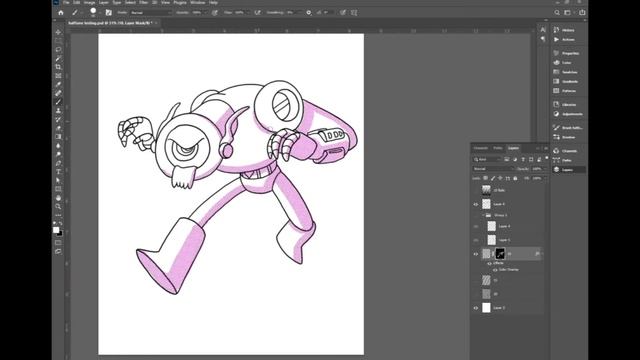Open the Window menu
640x360 pixels.
pos(198,2)
